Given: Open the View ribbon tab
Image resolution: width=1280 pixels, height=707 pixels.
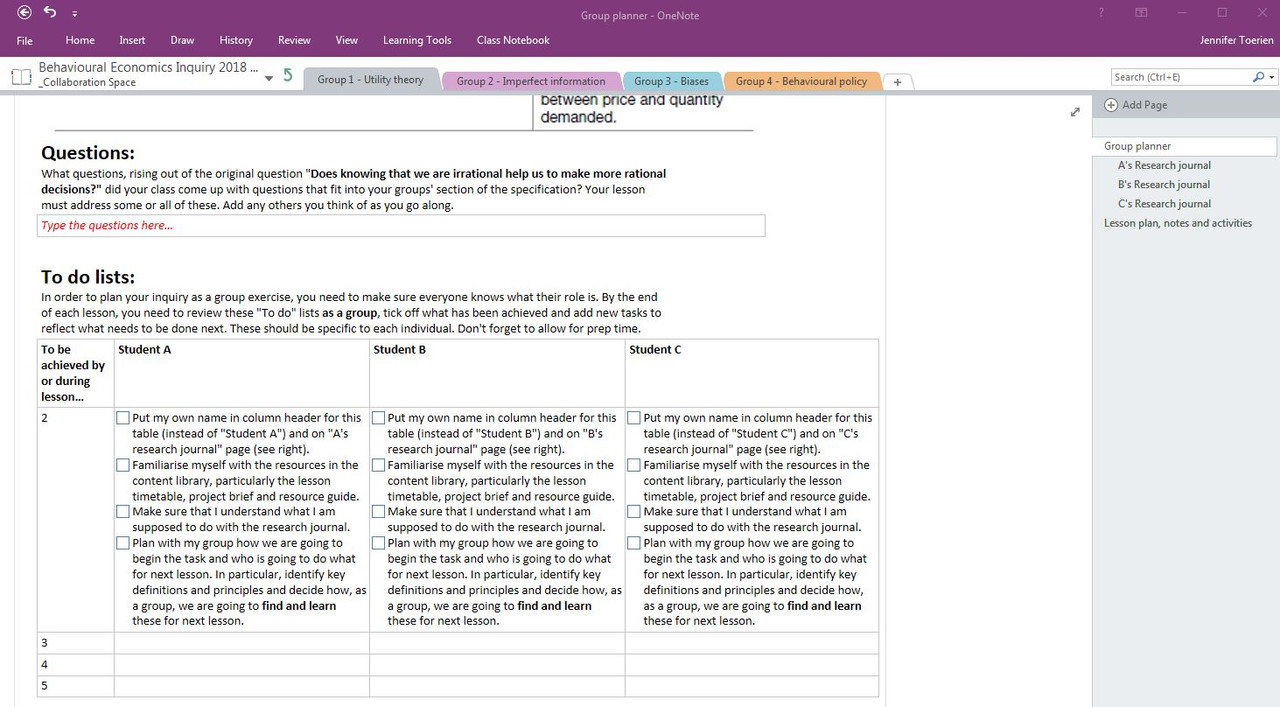Looking at the screenshot, I should pyautogui.click(x=347, y=40).
